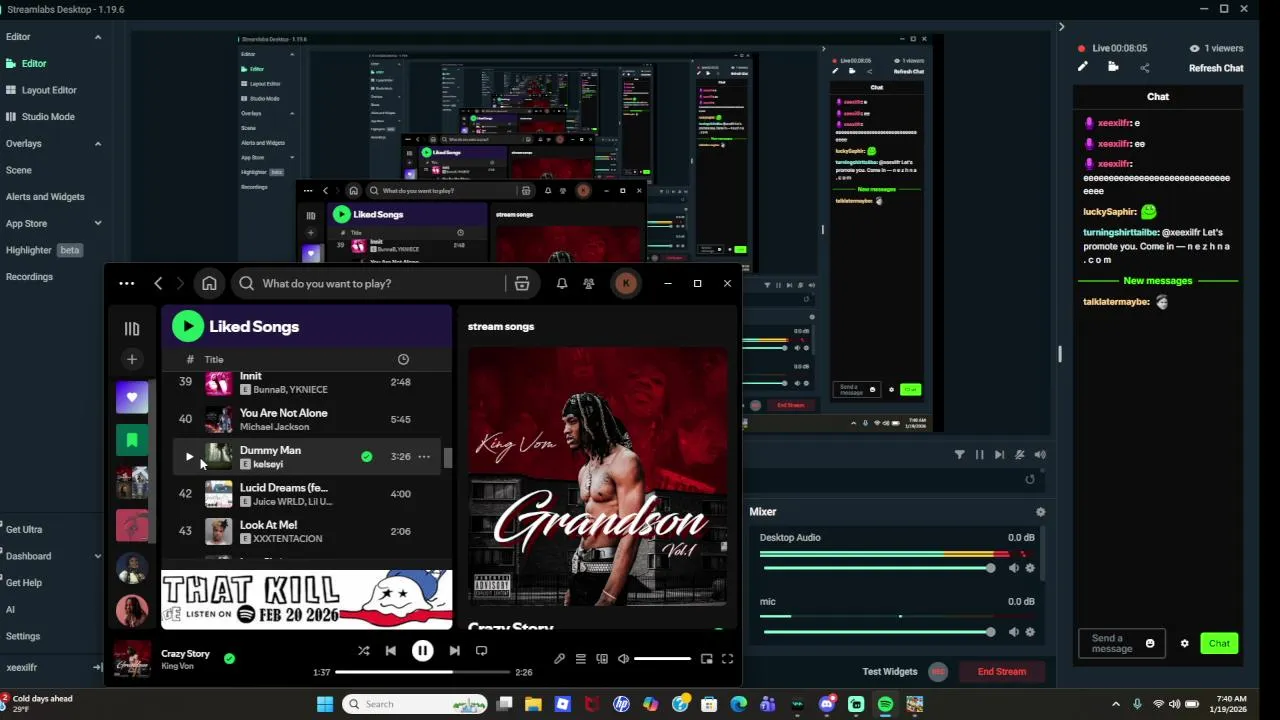Collapse chat panel with top arrow

(x=1061, y=27)
